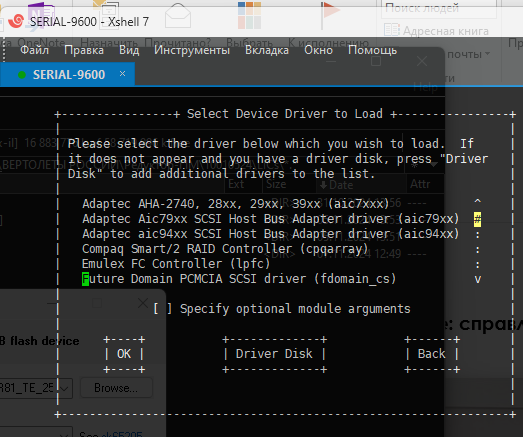Click the driver list scroll-down v

point(478,279)
